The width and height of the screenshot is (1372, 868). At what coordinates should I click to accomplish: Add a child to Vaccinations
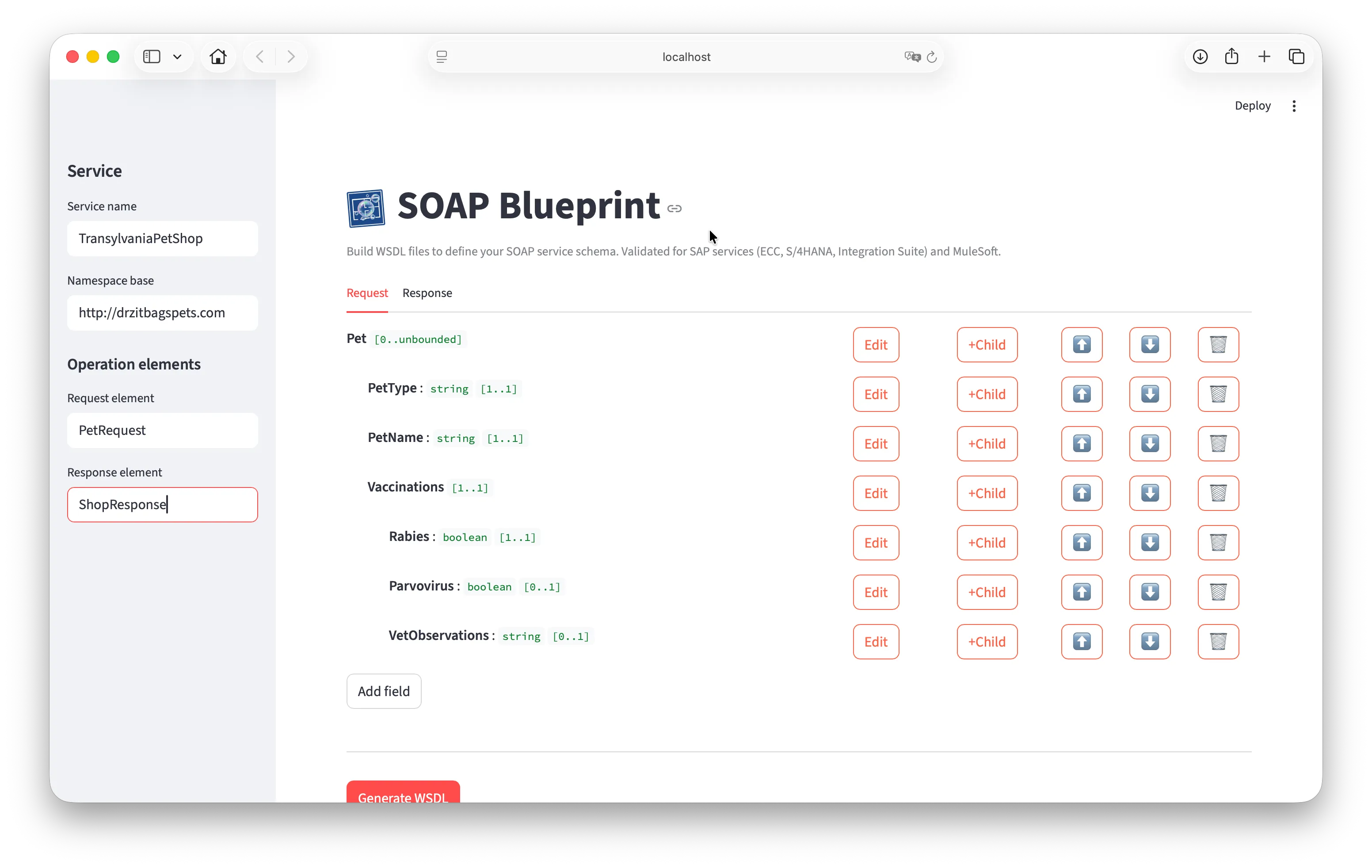coord(987,493)
